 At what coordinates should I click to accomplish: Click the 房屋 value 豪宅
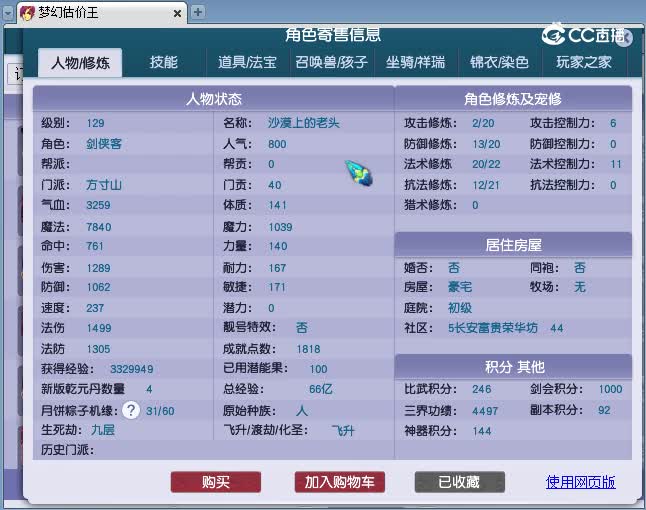[460, 287]
